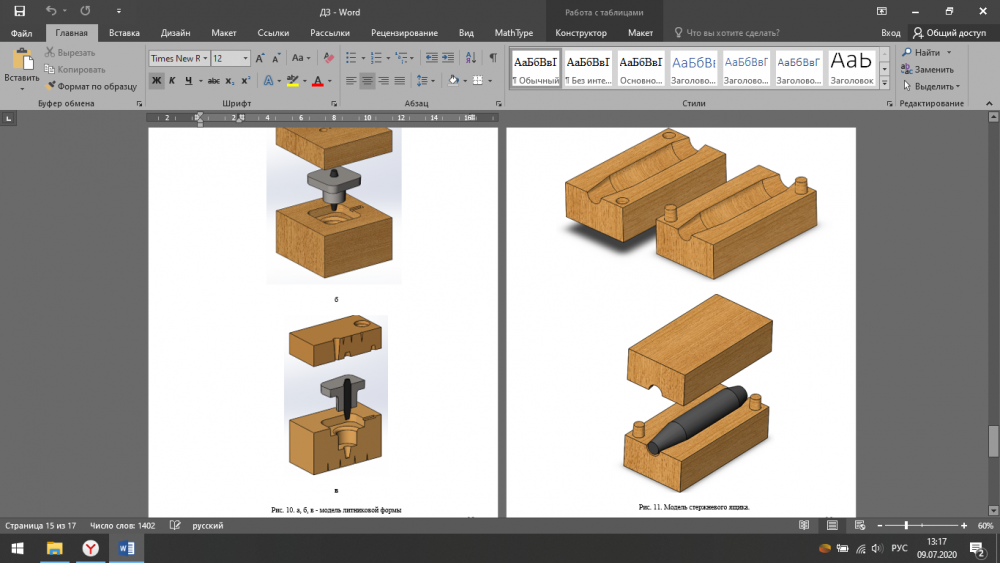The width and height of the screenshot is (1000, 563).
Task: Open Yandex Browser from the taskbar
Action: click(x=90, y=548)
